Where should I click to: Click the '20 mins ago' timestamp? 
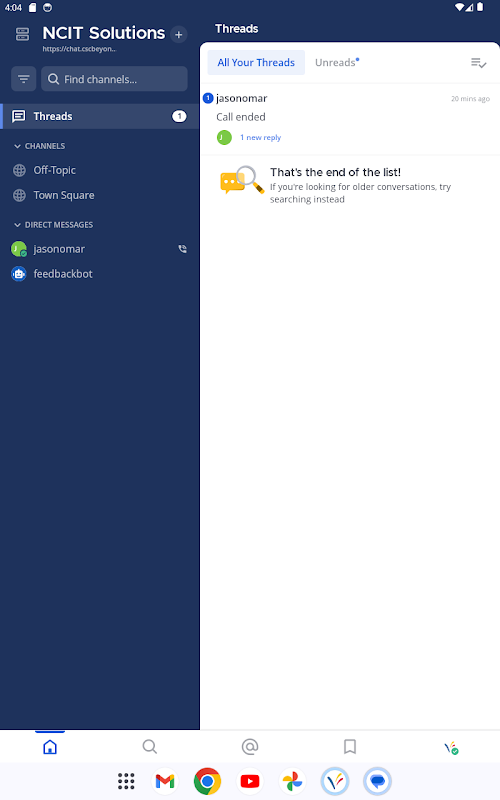click(x=470, y=98)
